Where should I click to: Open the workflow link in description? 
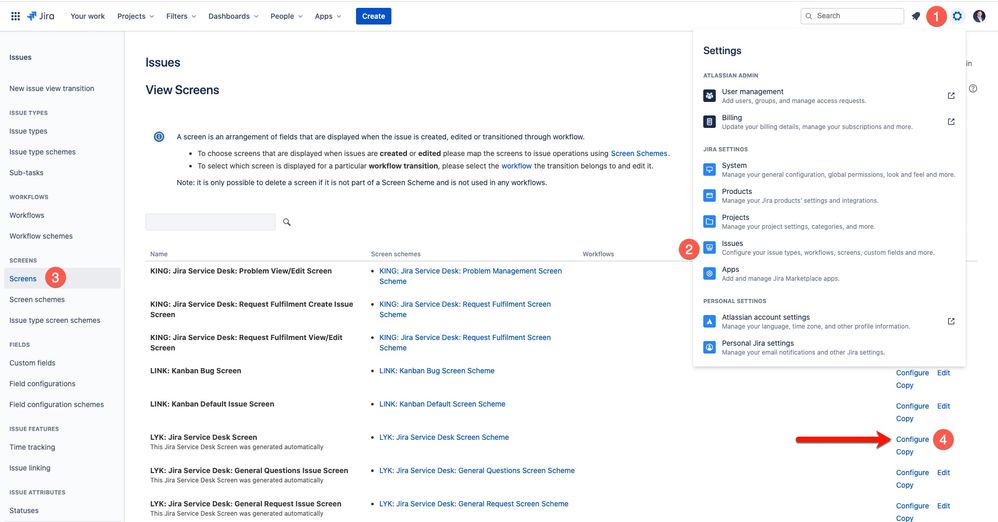[x=516, y=166]
